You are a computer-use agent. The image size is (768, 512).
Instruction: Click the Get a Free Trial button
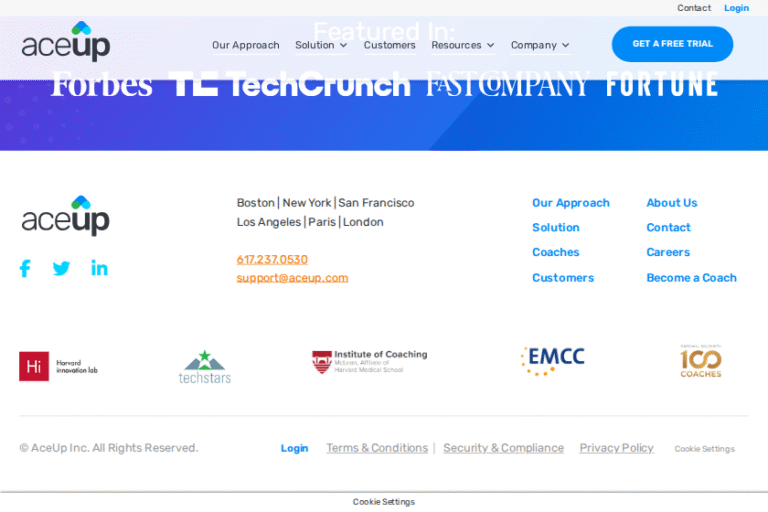672,44
